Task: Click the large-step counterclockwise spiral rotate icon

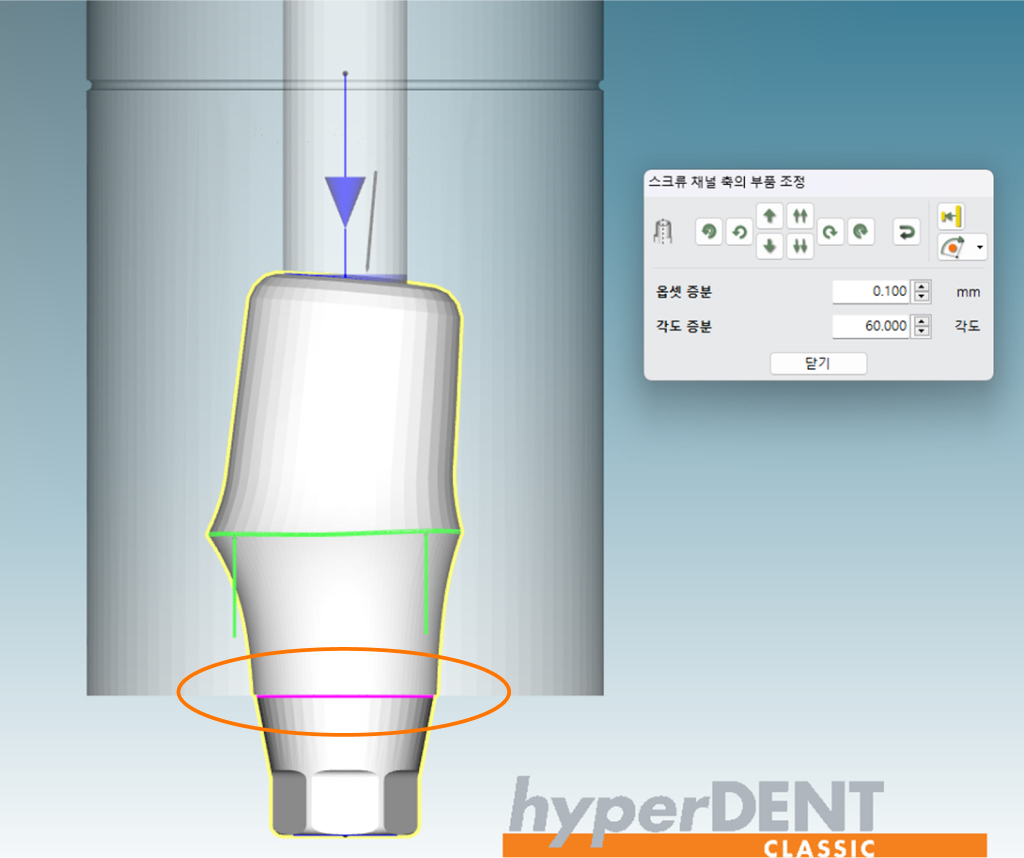Action: click(709, 232)
